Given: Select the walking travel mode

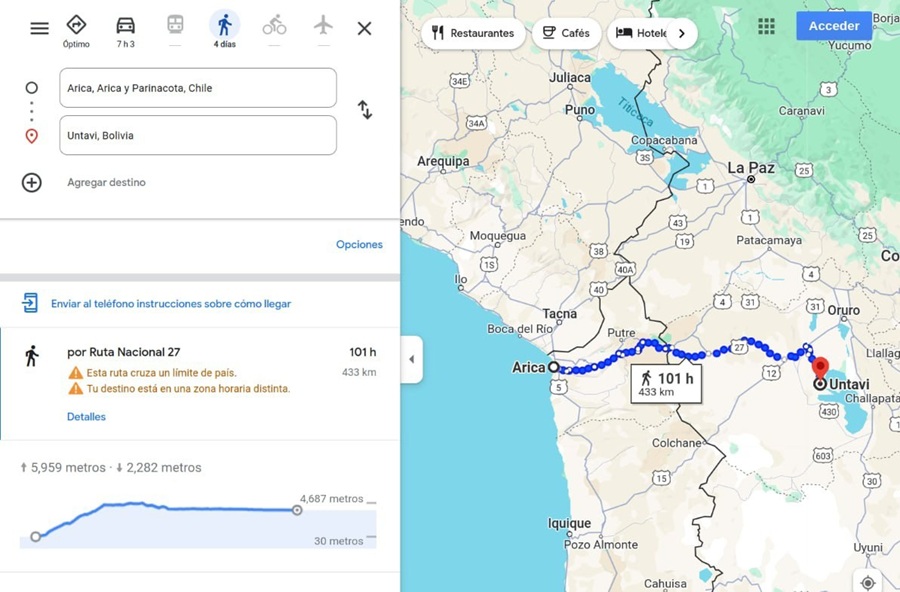Looking at the screenshot, I should click(224, 26).
